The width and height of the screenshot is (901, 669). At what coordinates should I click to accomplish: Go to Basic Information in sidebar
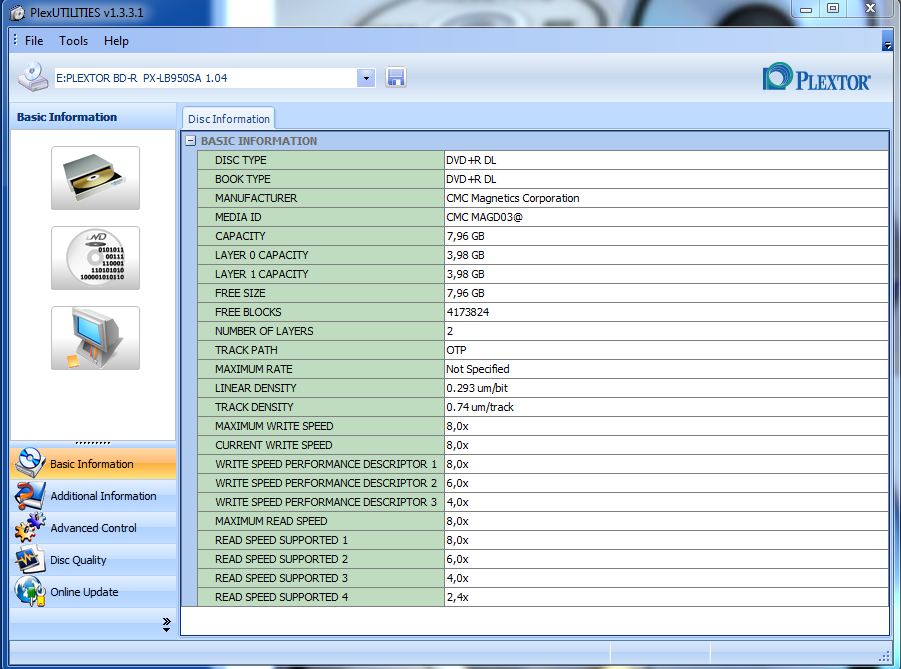pos(93,464)
